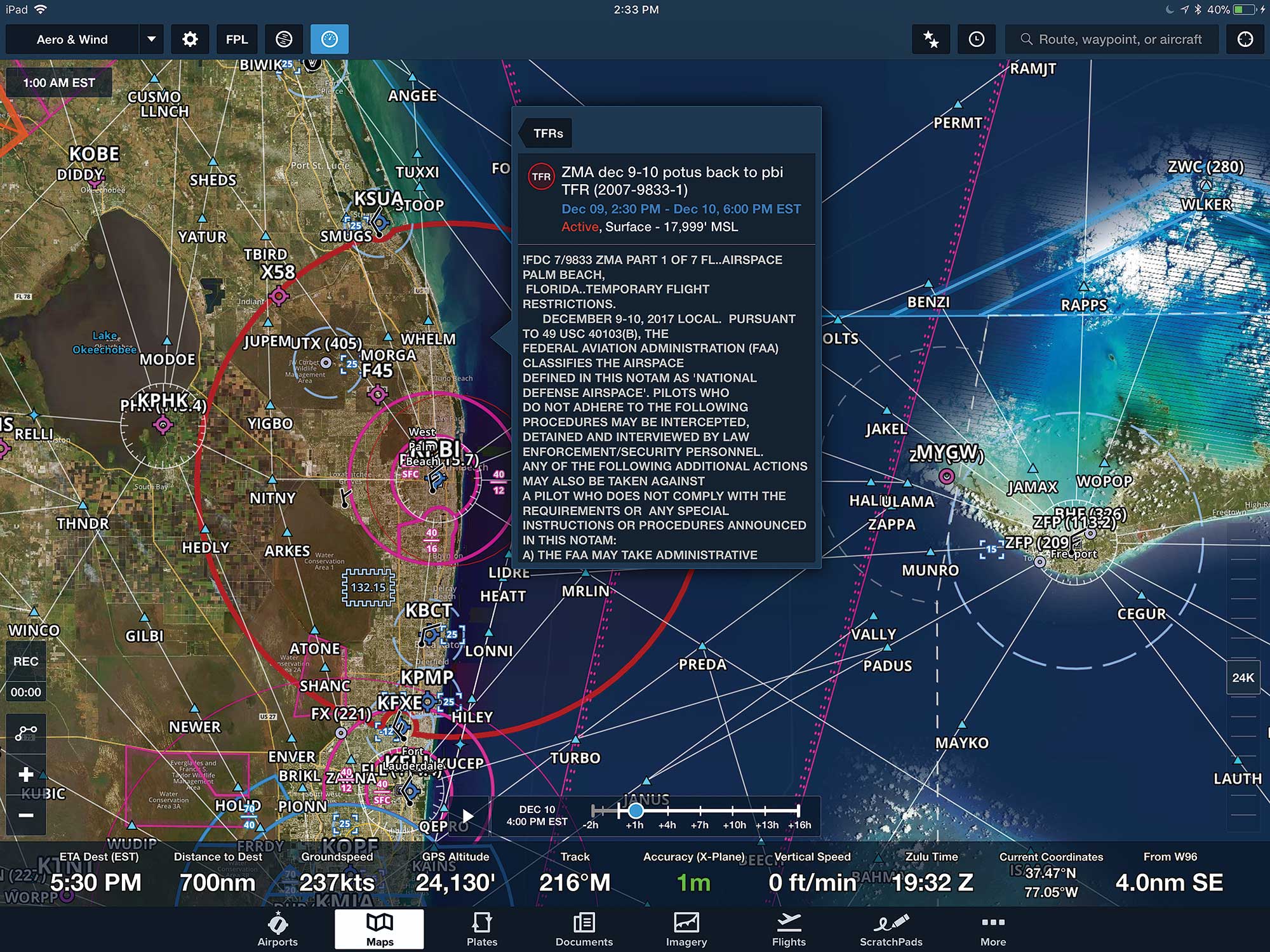Open the FPL flight plan editor
Image resolution: width=1270 pixels, height=952 pixels.
(x=237, y=39)
